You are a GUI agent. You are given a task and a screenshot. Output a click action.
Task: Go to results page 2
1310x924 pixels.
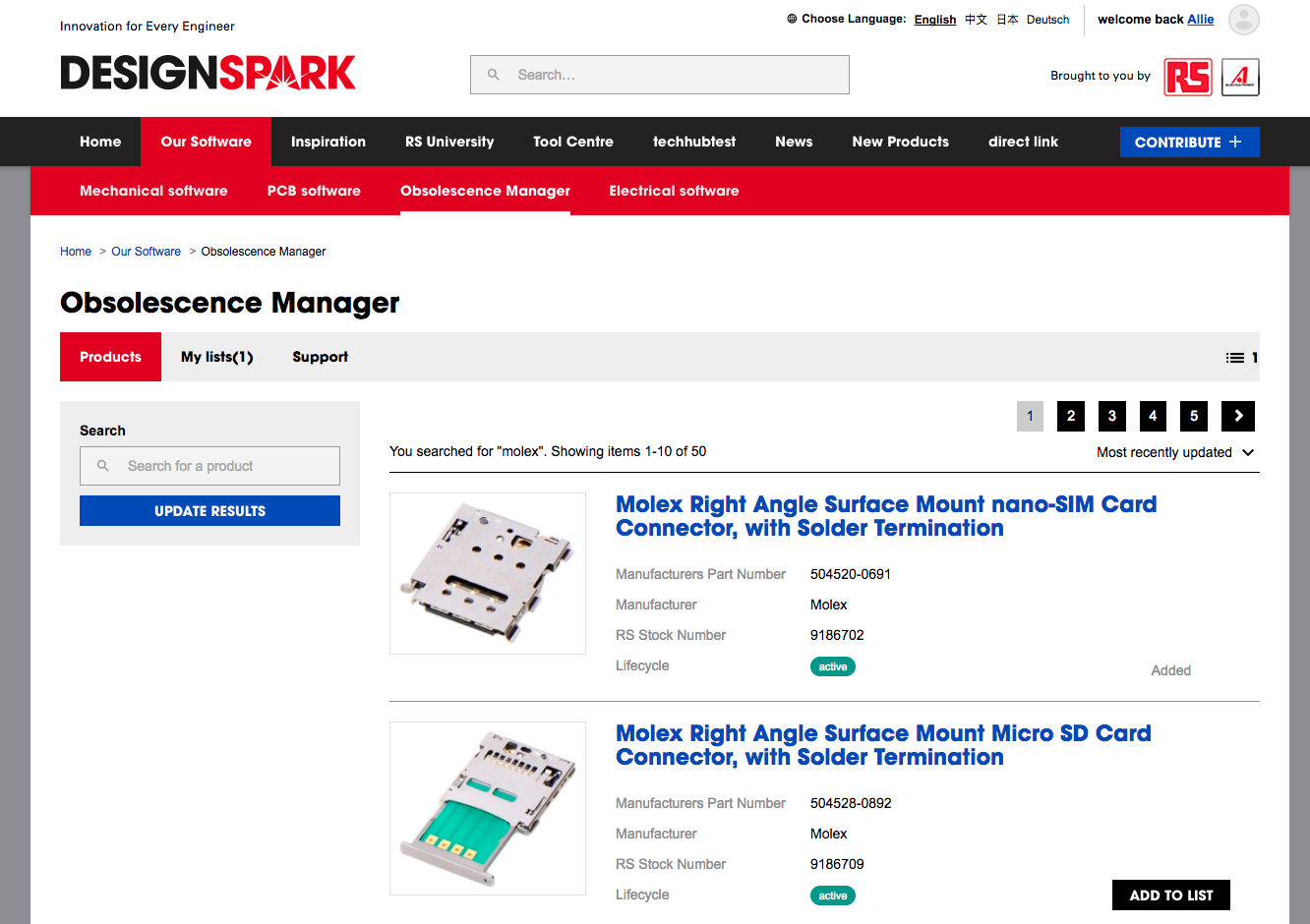[x=1071, y=416]
